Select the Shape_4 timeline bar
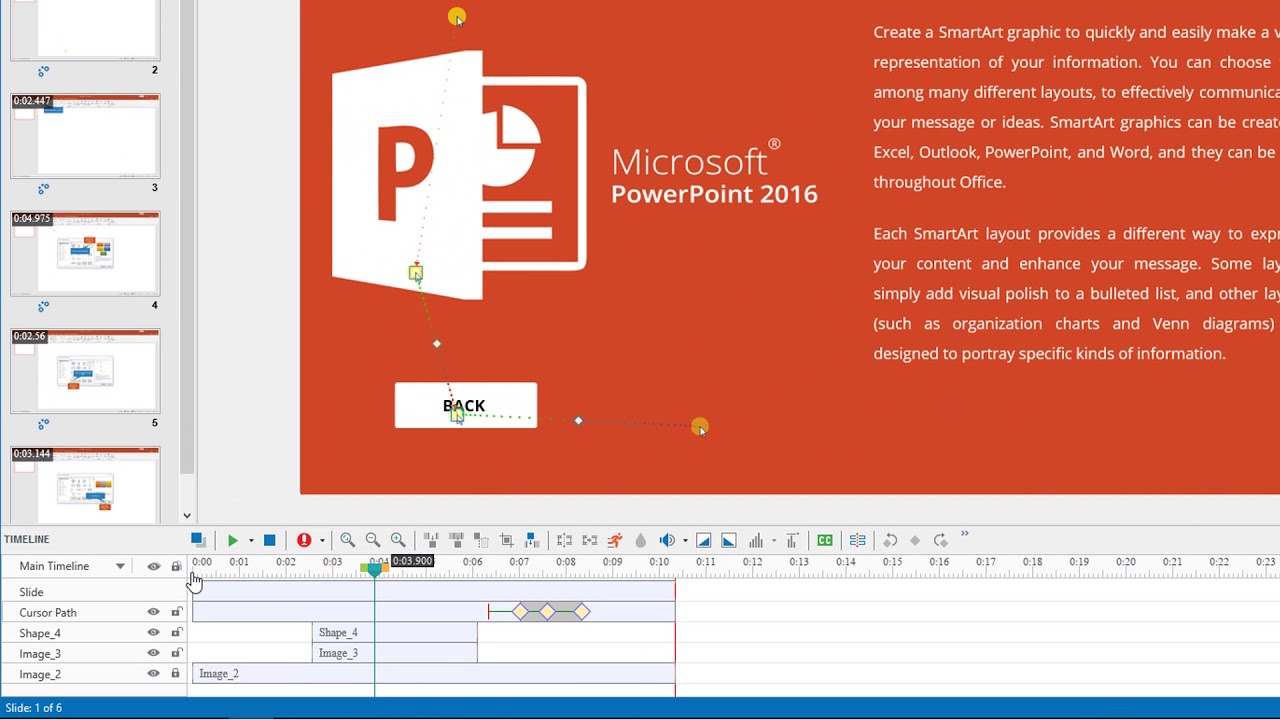The height and width of the screenshot is (720, 1280). (x=395, y=633)
